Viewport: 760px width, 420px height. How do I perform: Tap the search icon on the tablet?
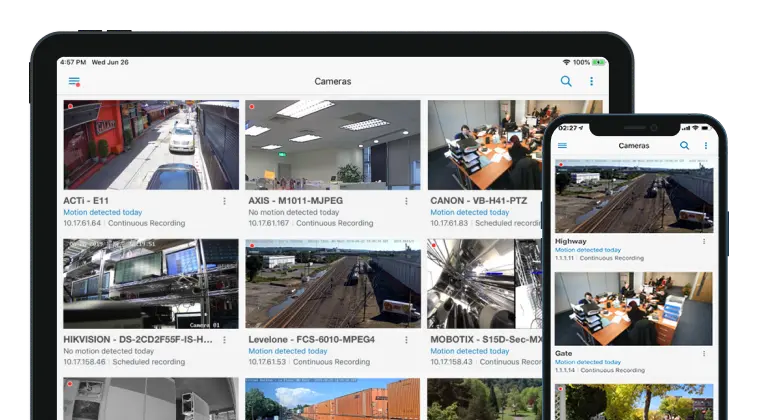[x=566, y=82]
